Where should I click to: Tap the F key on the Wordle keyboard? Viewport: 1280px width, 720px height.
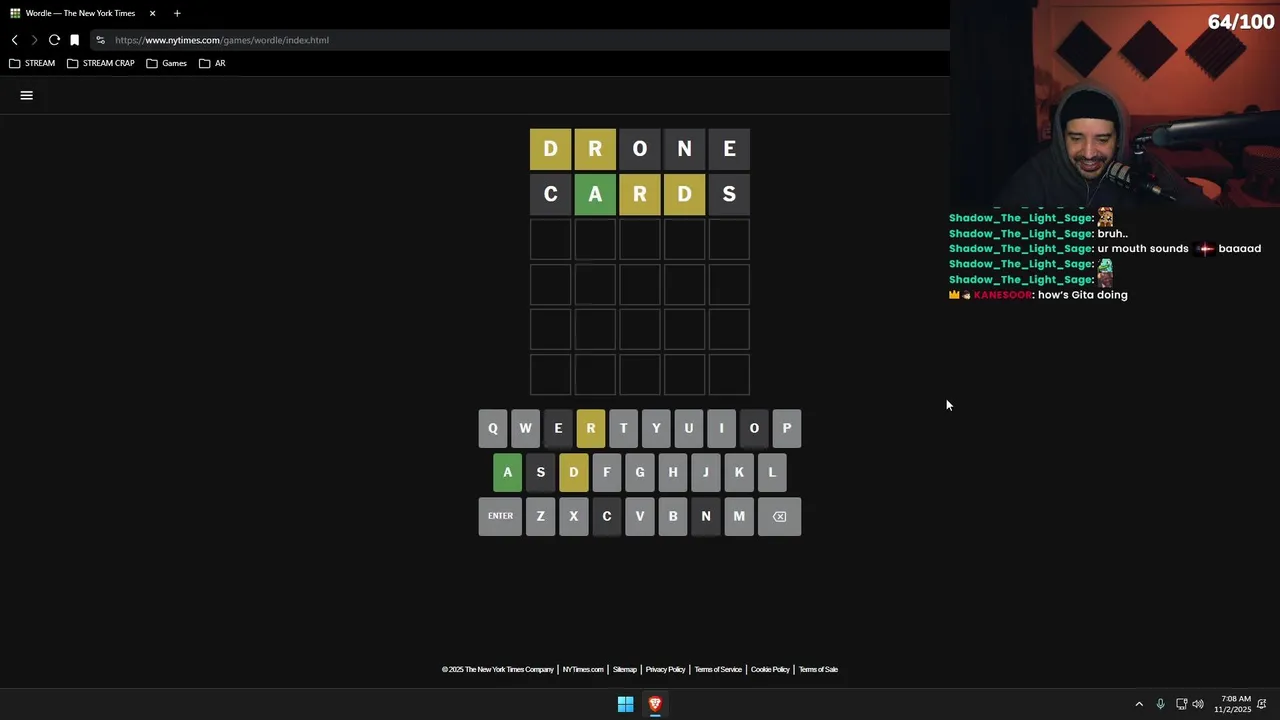pos(606,472)
